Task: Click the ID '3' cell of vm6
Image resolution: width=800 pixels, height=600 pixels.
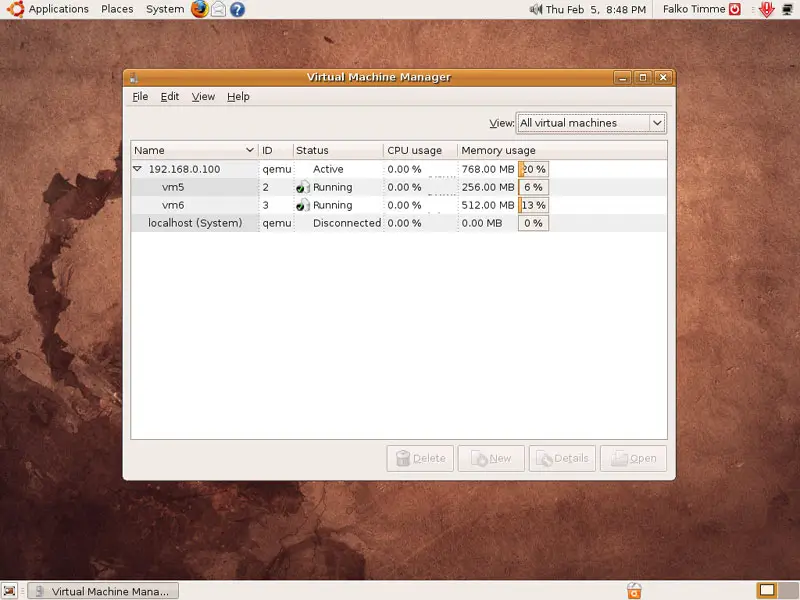Action: (265, 205)
